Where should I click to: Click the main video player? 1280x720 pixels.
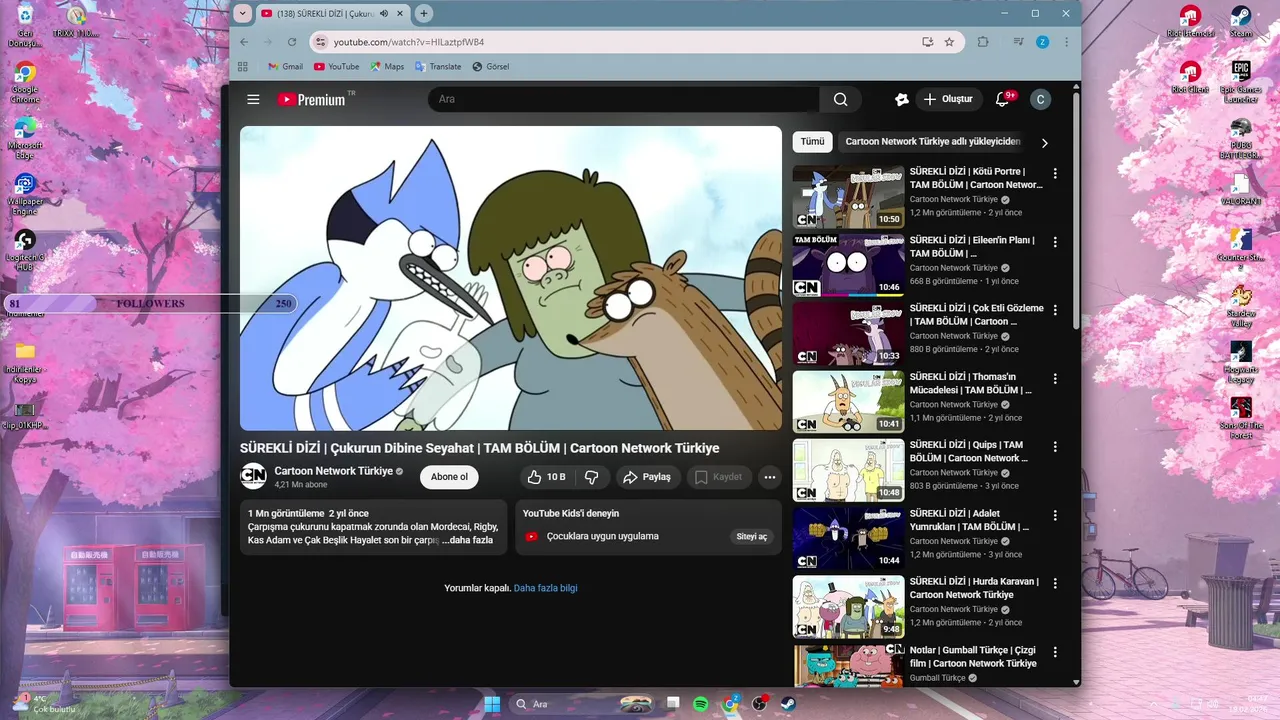511,278
